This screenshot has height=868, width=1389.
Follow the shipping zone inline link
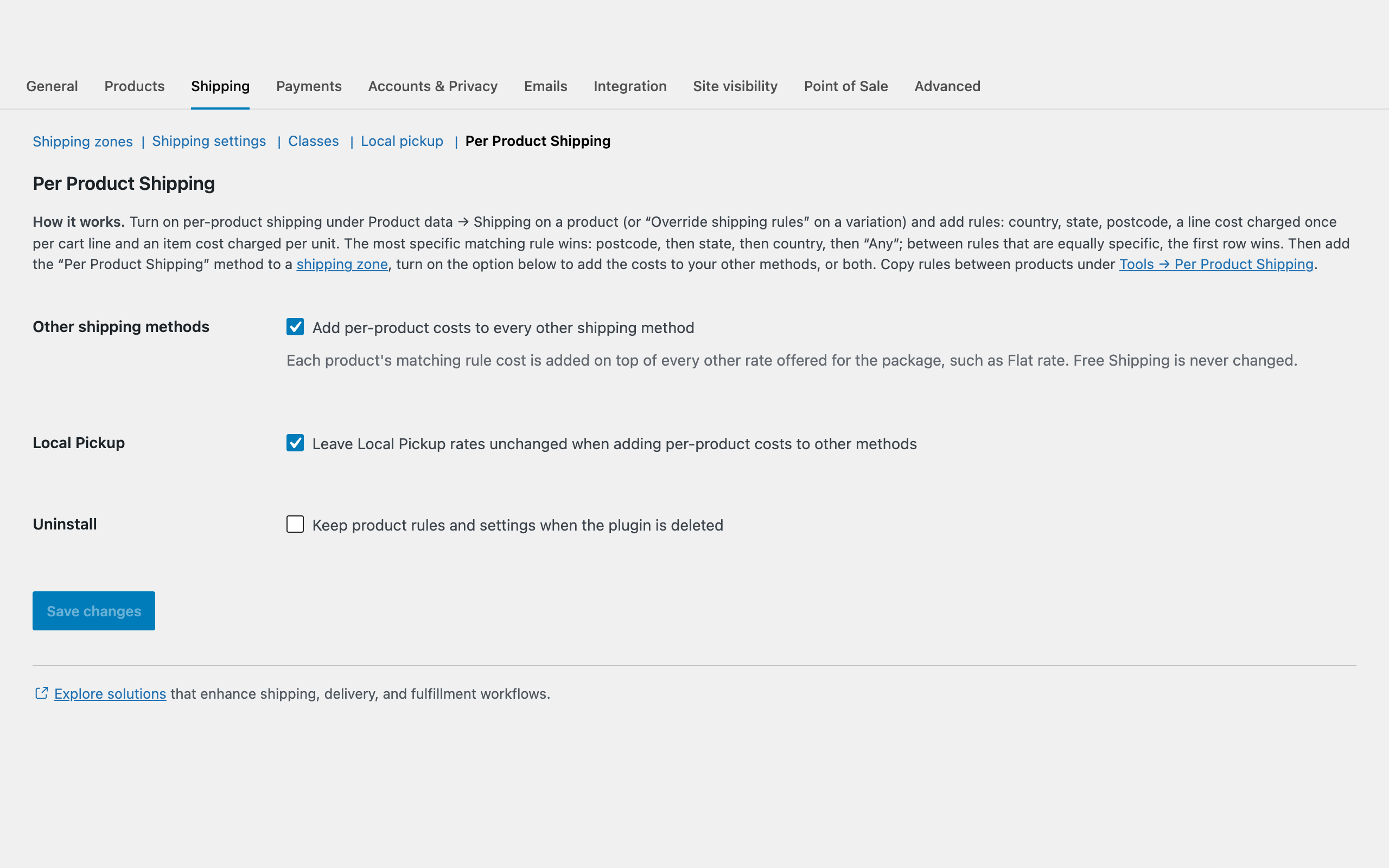[342, 264]
